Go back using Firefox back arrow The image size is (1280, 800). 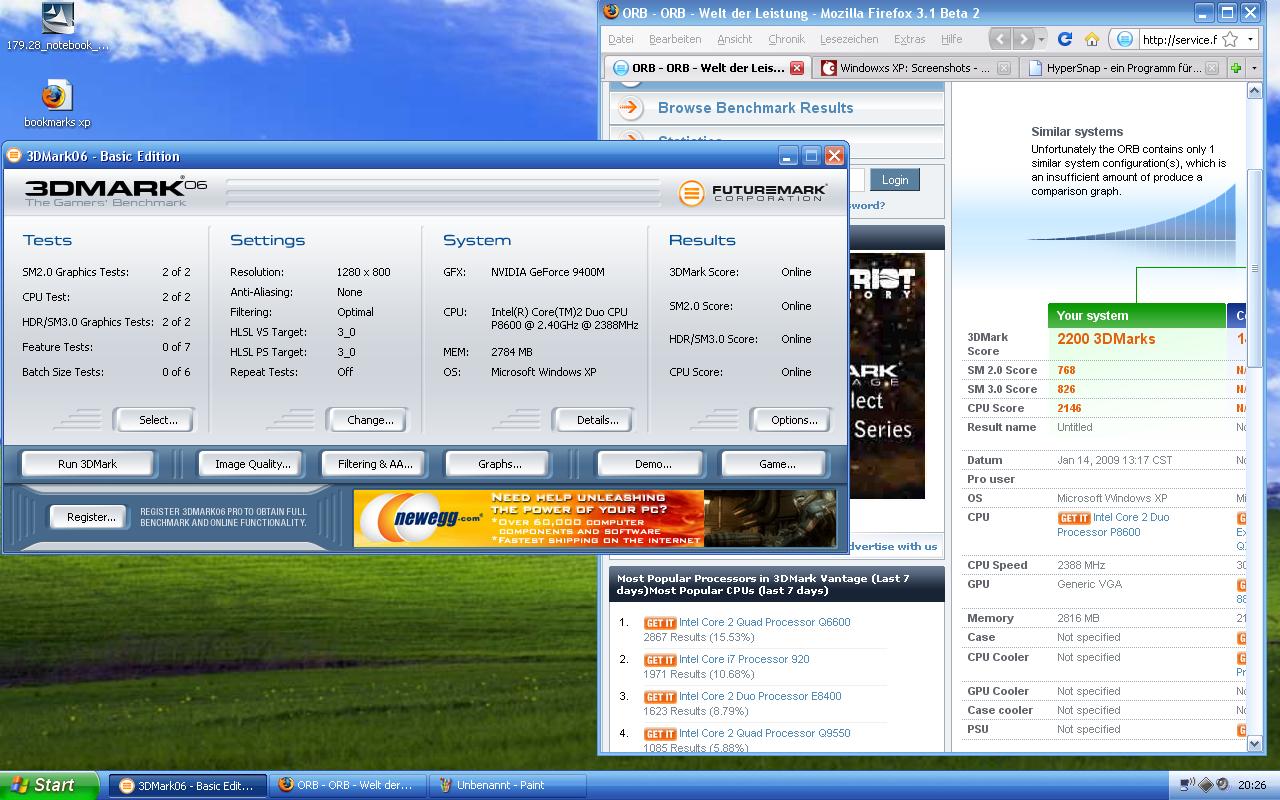[1000, 39]
